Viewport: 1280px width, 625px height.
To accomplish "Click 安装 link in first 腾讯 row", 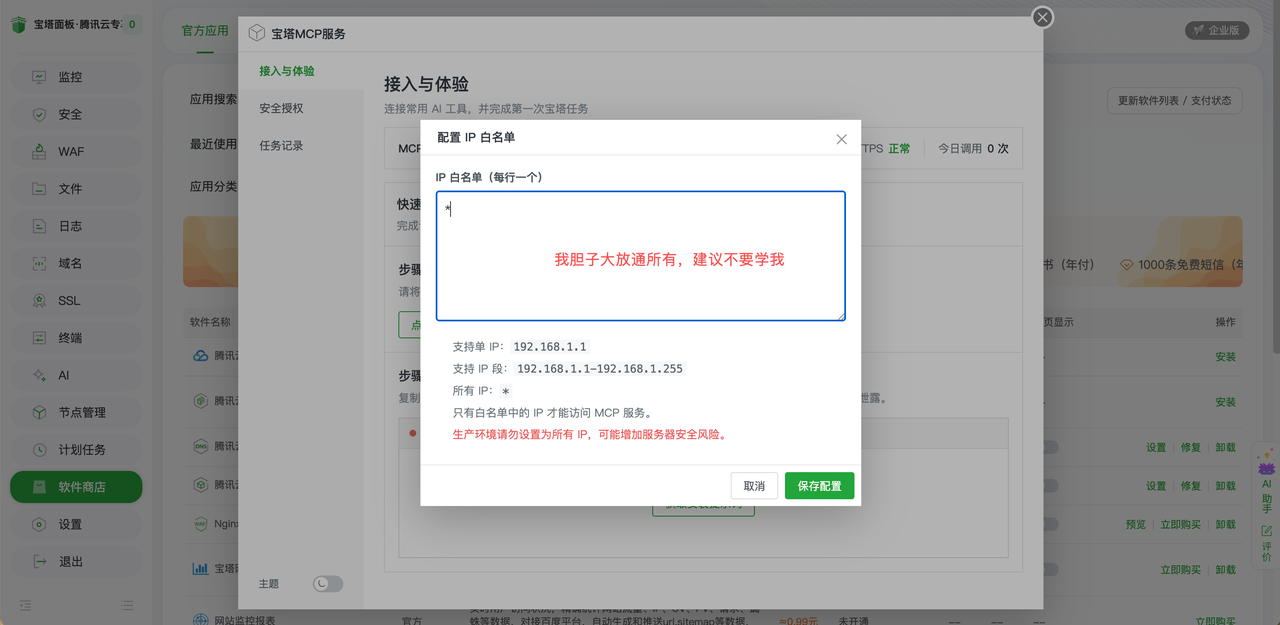I will coord(1225,356).
